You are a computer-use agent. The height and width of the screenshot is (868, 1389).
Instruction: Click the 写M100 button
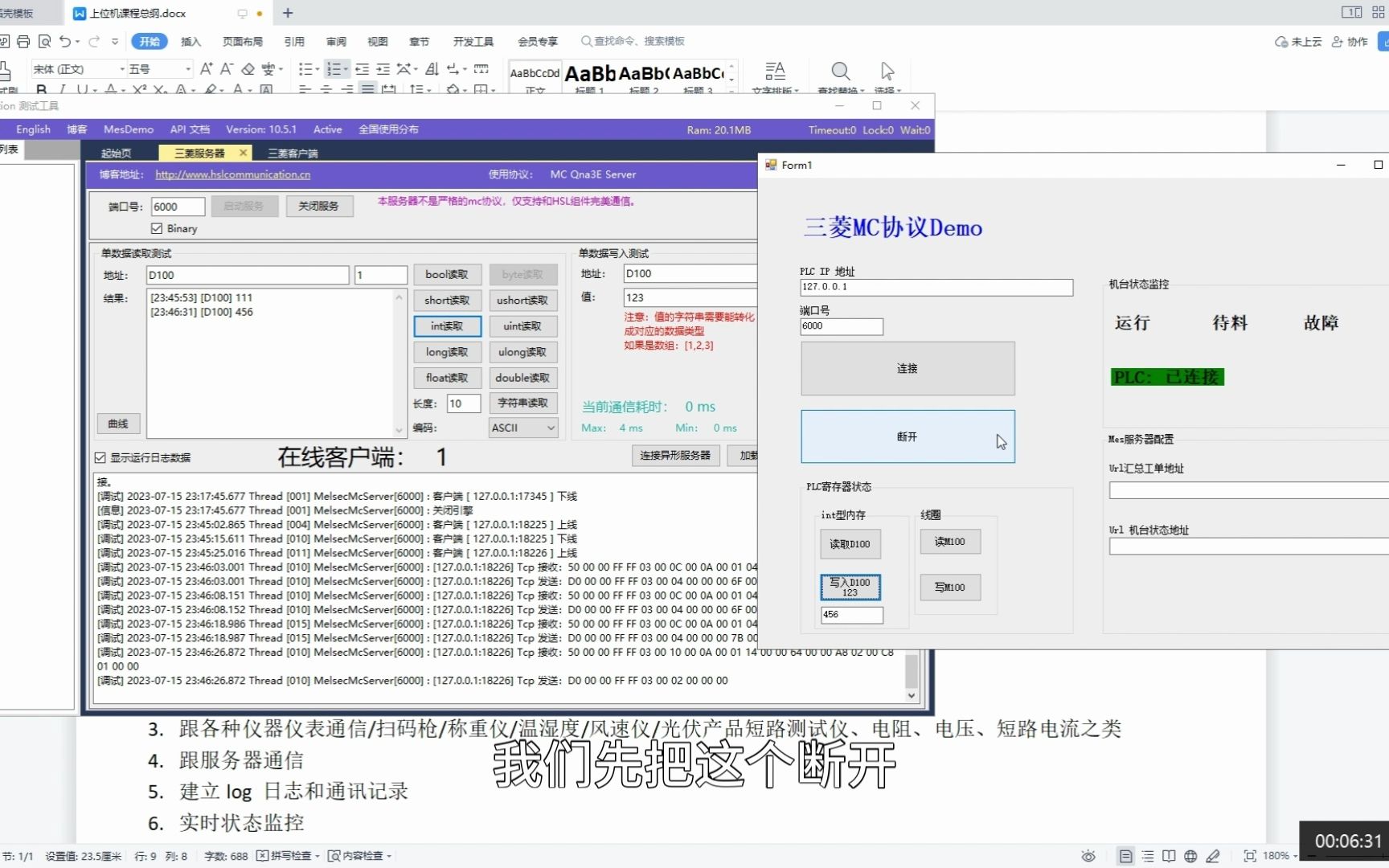click(x=950, y=588)
